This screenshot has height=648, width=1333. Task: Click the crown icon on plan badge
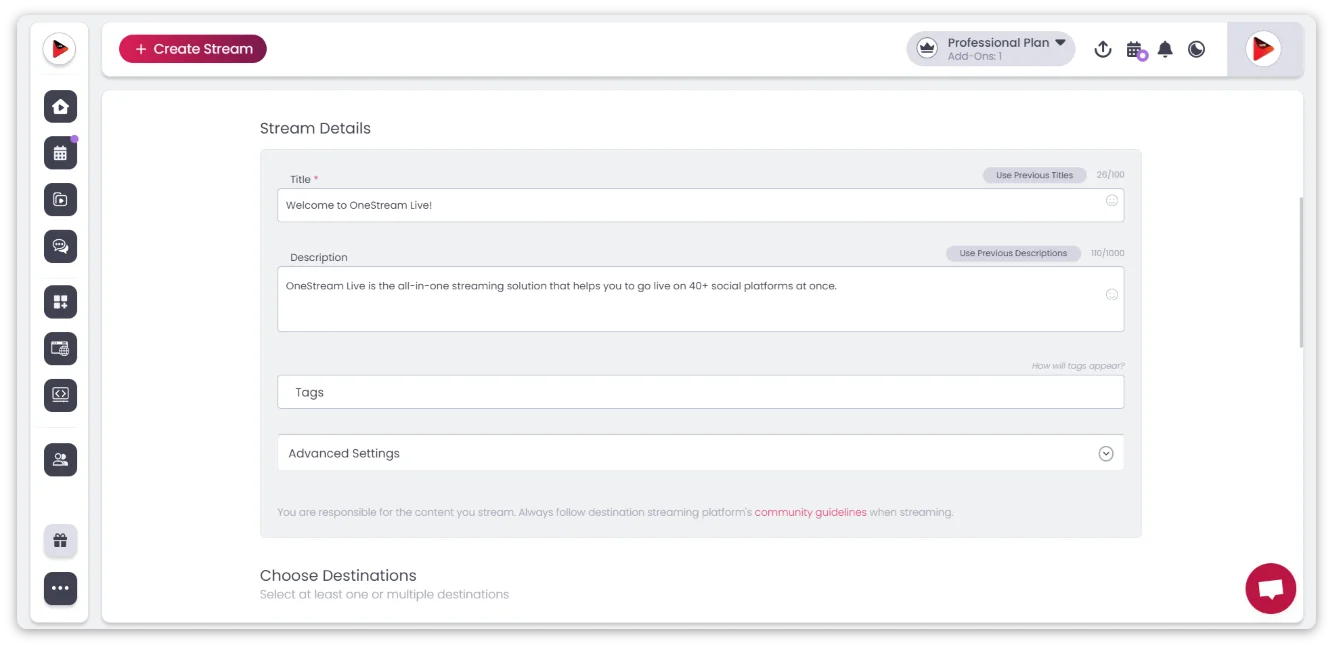[x=927, y=48]
